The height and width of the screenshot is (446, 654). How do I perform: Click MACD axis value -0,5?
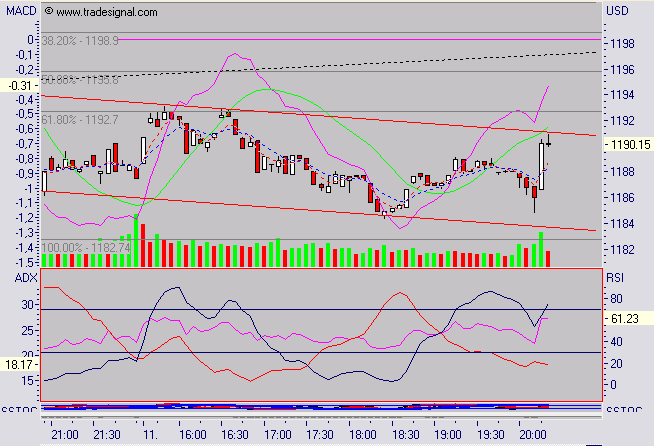[x=25, y=113]
